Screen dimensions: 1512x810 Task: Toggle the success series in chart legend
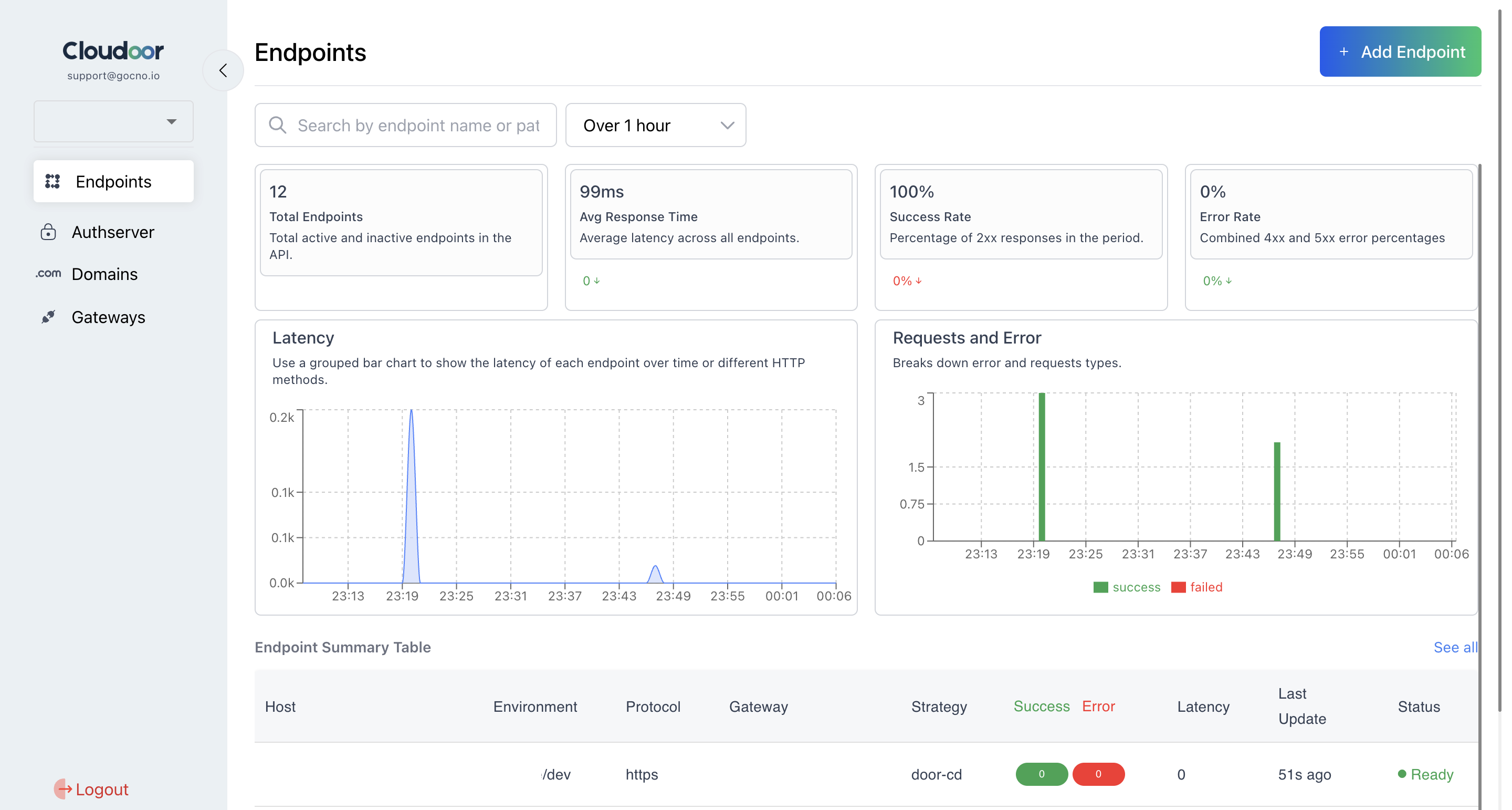[1127, 587]
